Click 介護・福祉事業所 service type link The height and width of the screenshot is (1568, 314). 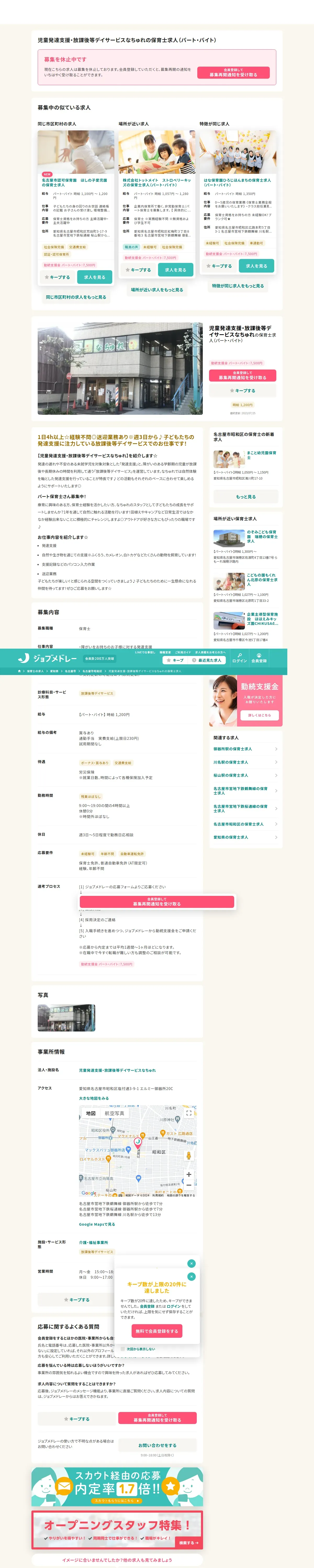[x=93, y=1242]
